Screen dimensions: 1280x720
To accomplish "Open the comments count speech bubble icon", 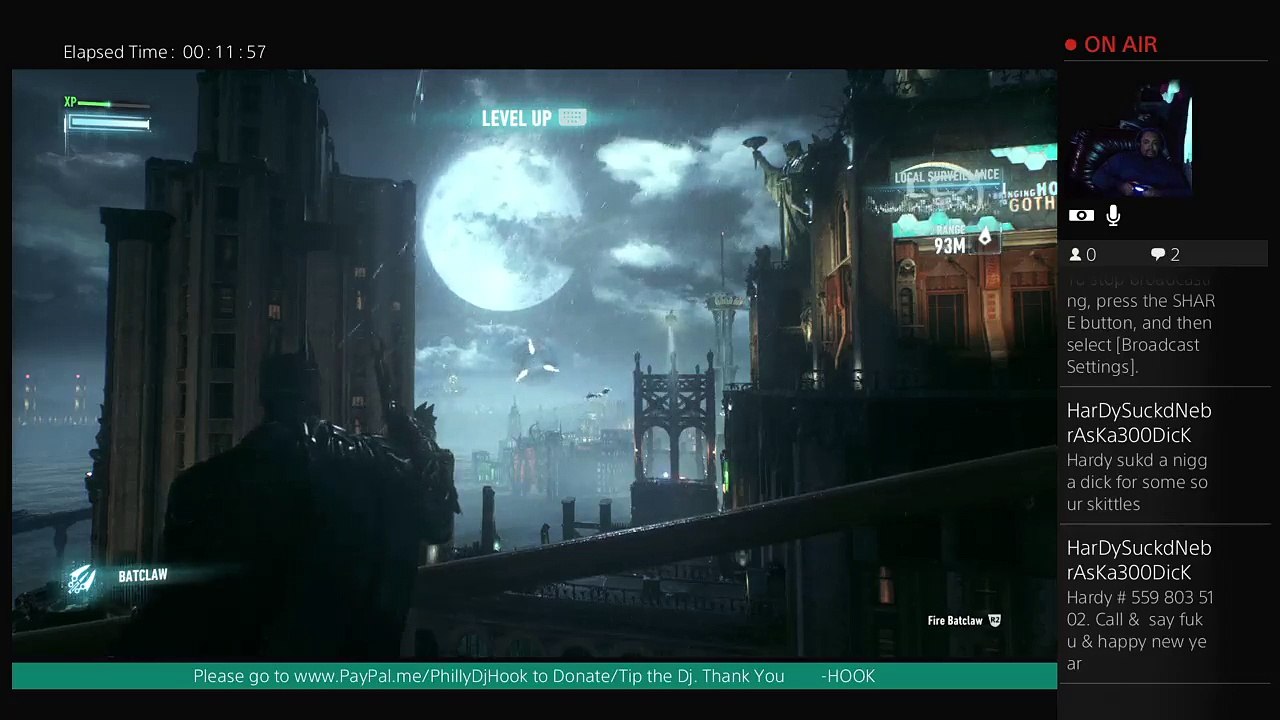I will click(x=1158, y=255).
